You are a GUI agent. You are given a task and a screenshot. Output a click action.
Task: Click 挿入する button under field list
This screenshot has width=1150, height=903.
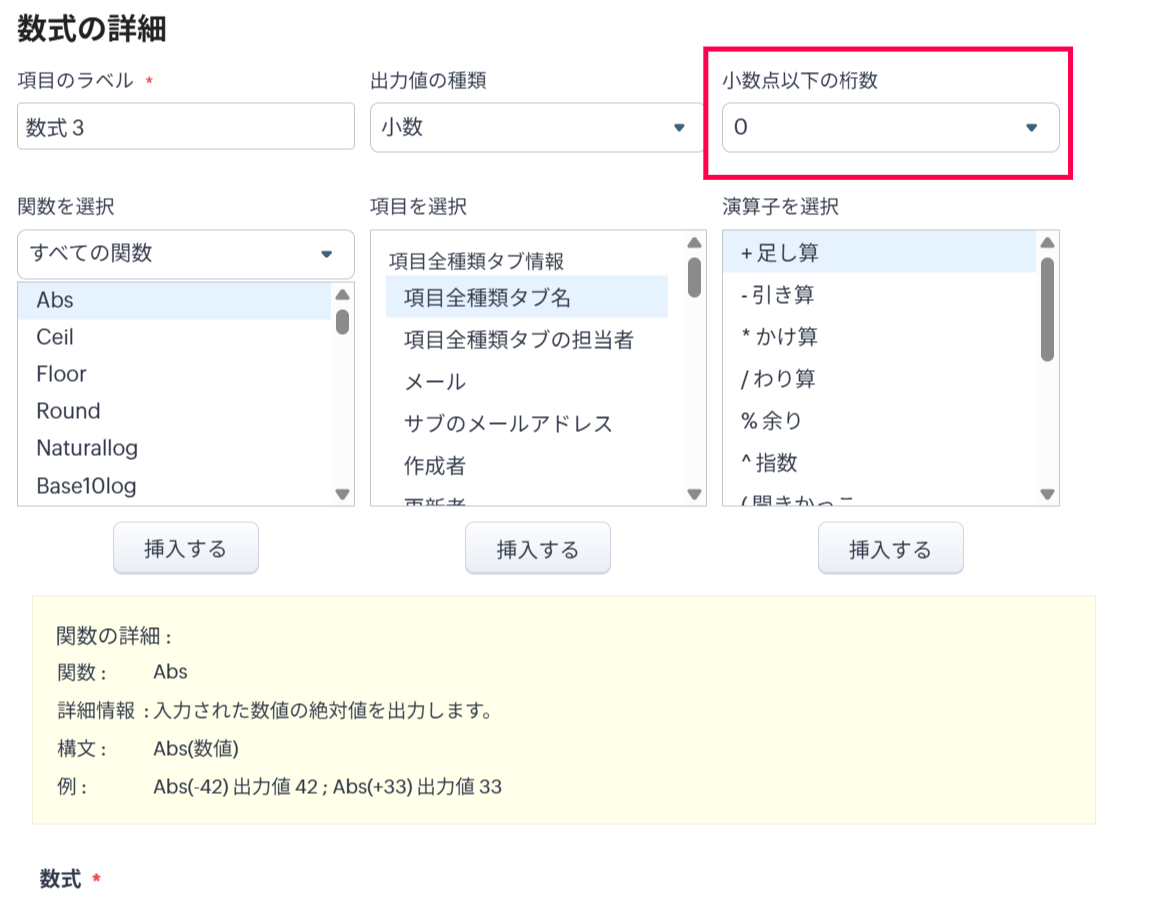coord(538,549)
